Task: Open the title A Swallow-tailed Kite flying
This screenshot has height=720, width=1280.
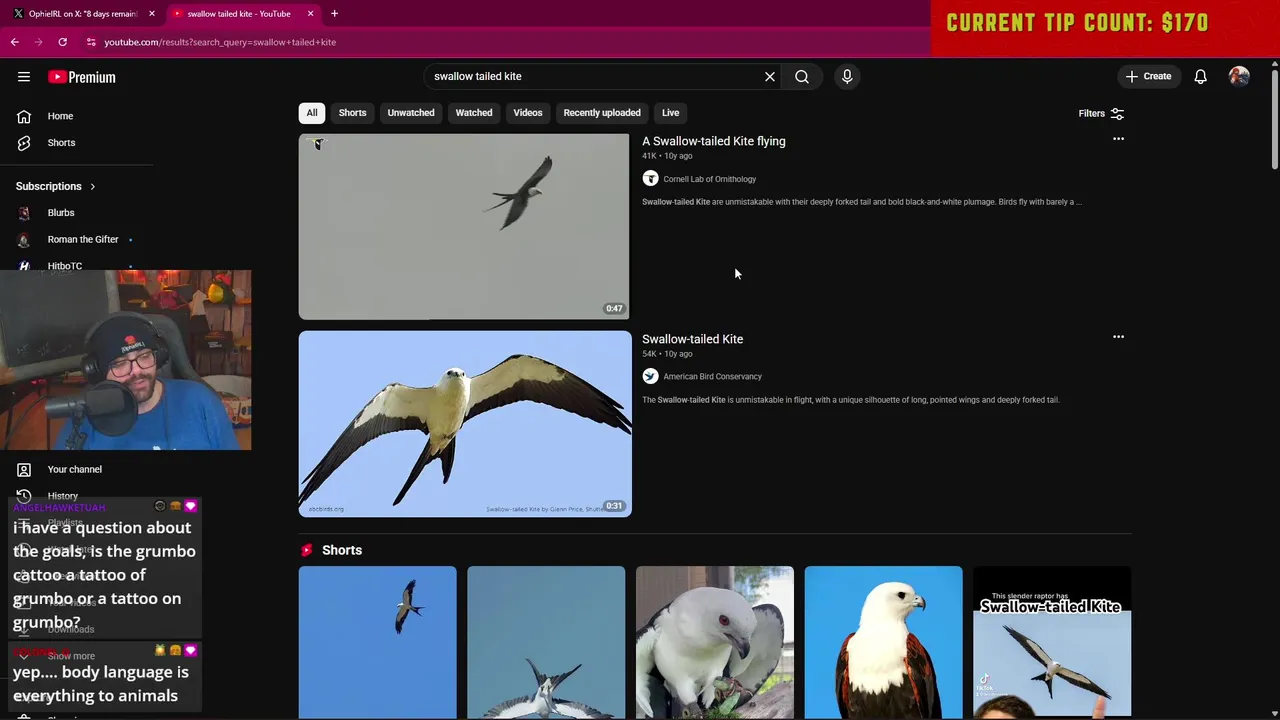Action: click(714, 141)
